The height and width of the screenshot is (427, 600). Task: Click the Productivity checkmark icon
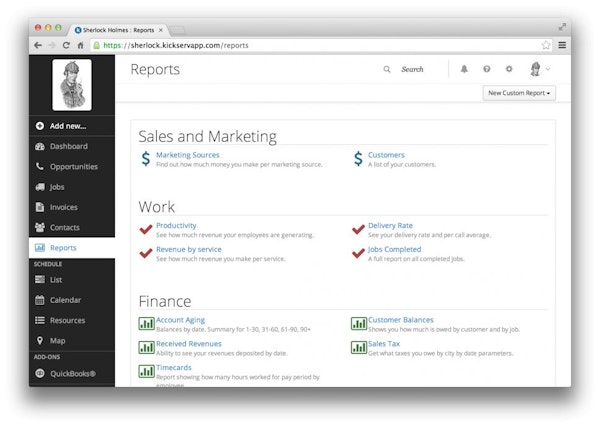(x=146, y=229)
